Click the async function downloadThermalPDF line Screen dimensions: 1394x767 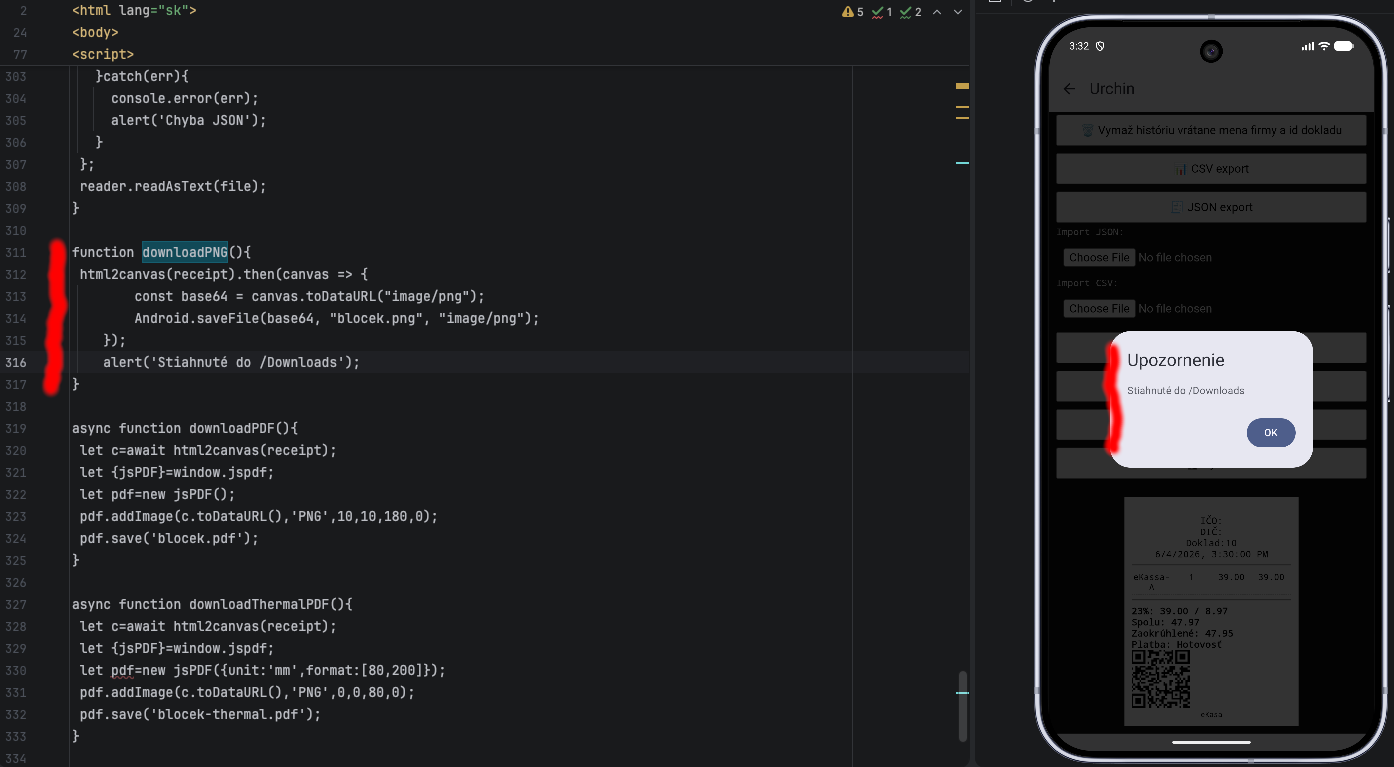point(212,604)
